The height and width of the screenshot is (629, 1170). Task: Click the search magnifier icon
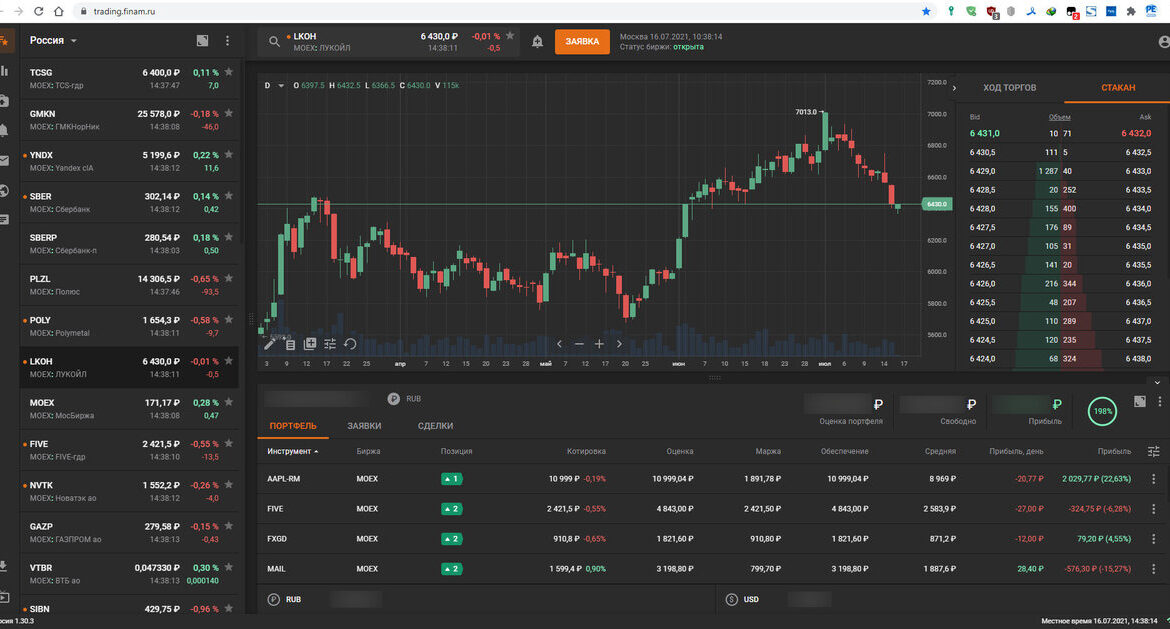[x=274, y=41]
